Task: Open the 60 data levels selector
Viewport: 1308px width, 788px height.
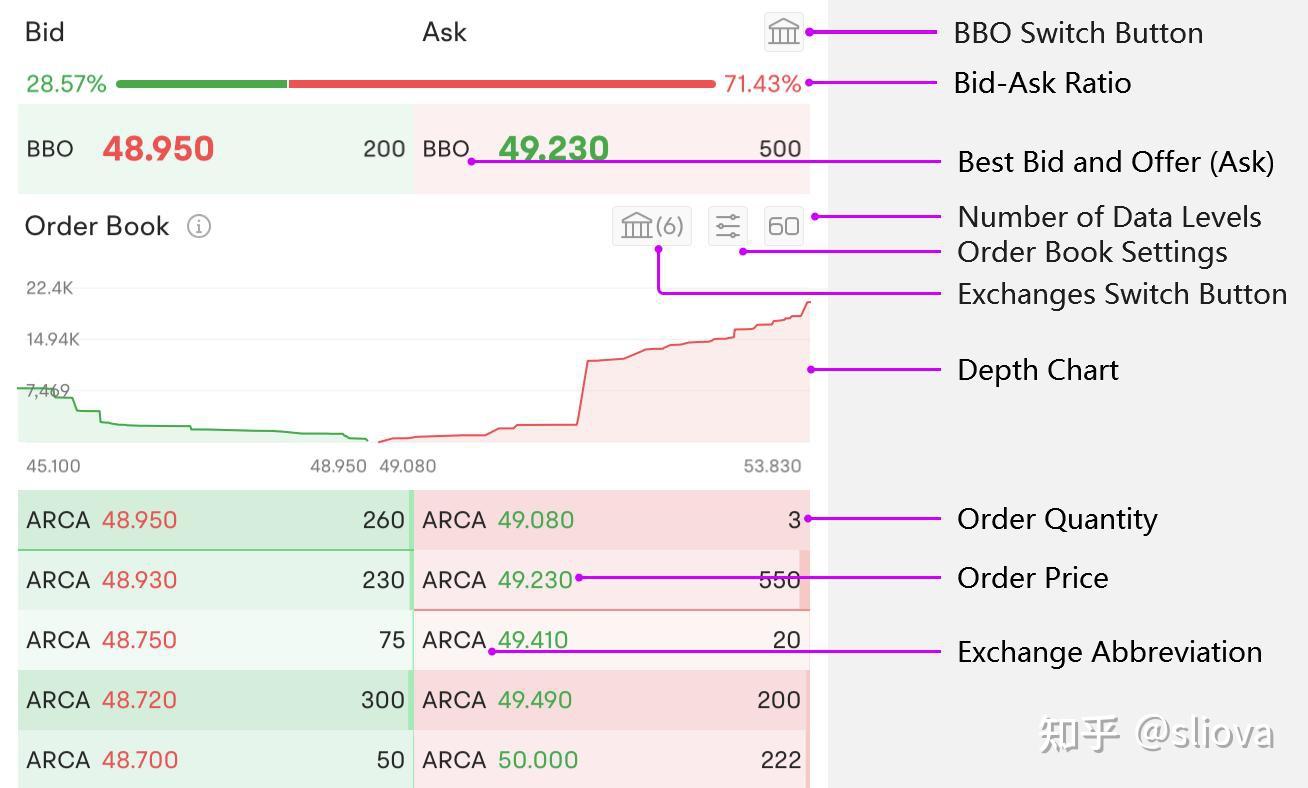Action: 783,227
